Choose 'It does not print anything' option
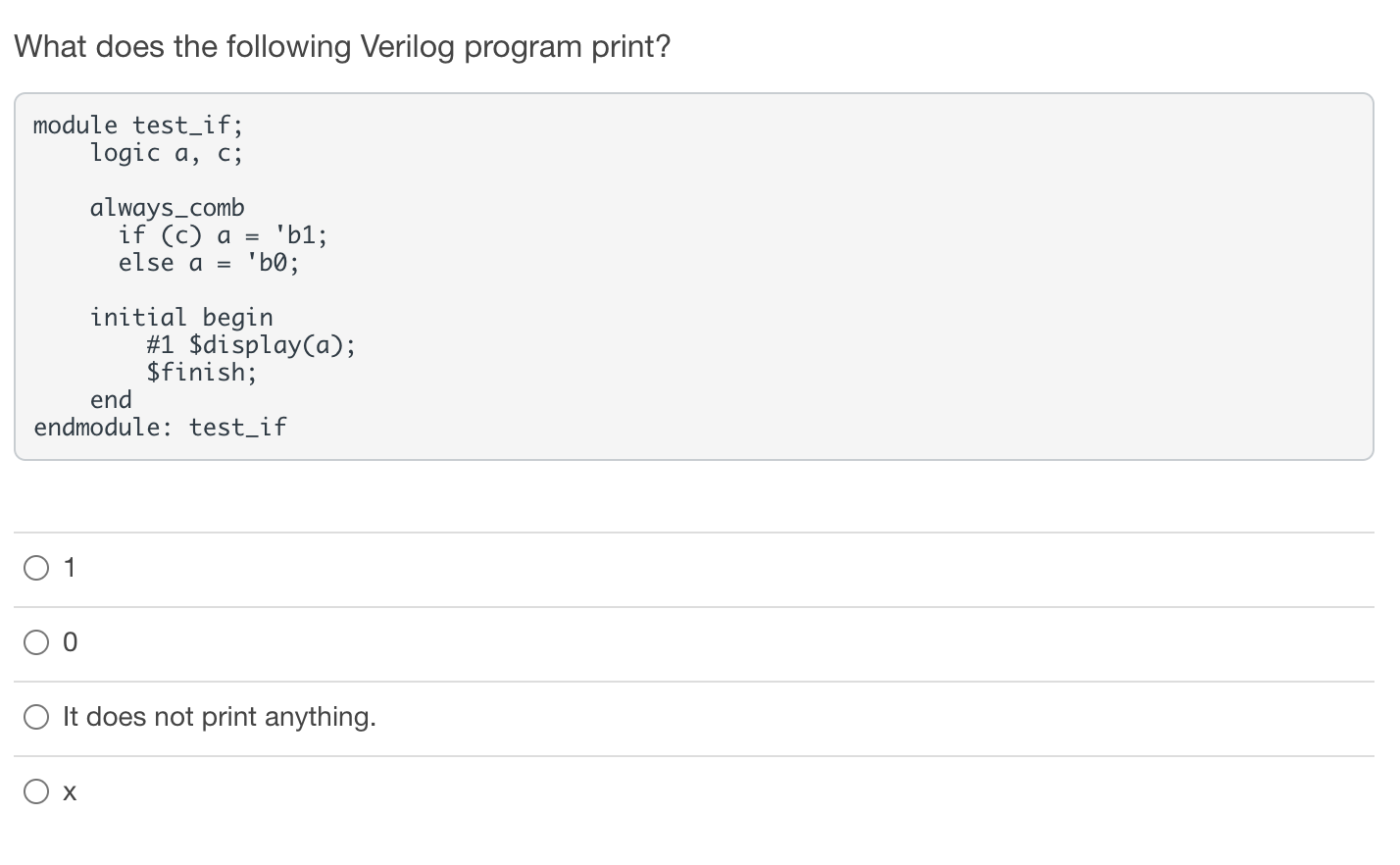Image resolution: width=1400 pixels, height=865 pixels. coord(36,716)
